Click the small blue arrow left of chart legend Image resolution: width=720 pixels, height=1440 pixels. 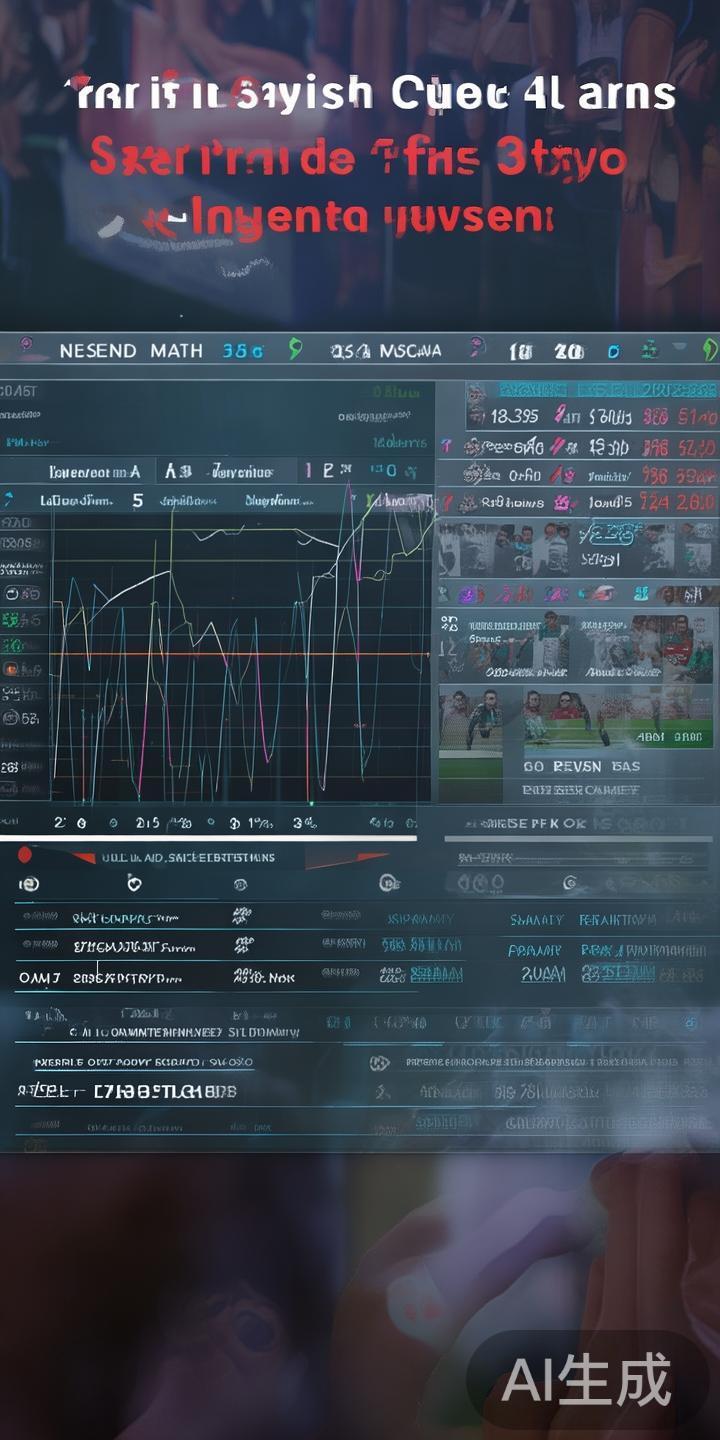click(x=8, y=499)
